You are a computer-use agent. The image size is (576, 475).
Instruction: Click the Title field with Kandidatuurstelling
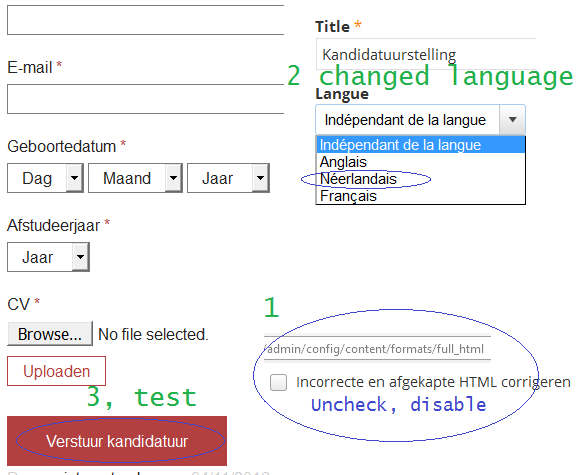[x=426, y=54]
